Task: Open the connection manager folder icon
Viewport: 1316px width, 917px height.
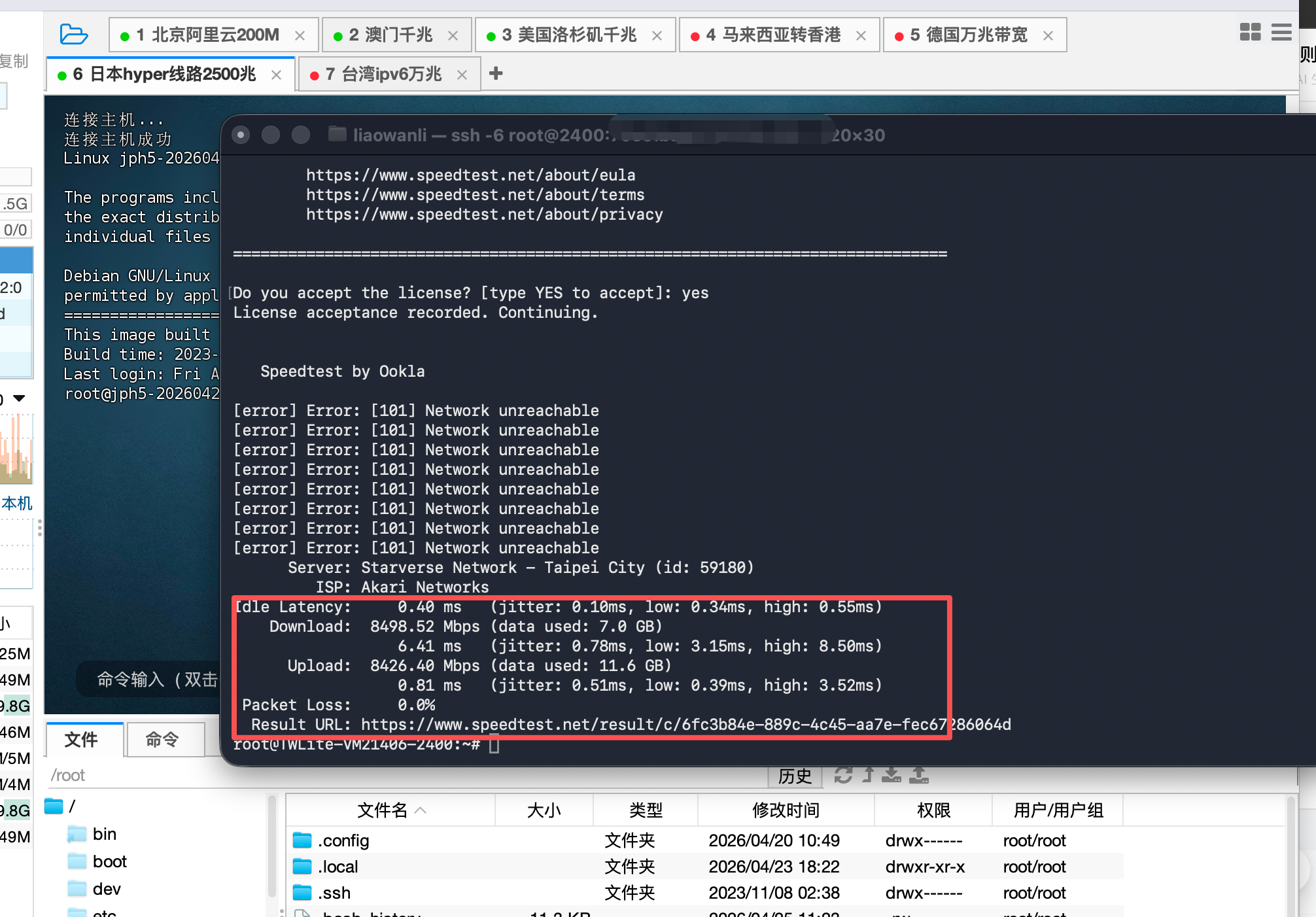Action: (x=73, y=34)
